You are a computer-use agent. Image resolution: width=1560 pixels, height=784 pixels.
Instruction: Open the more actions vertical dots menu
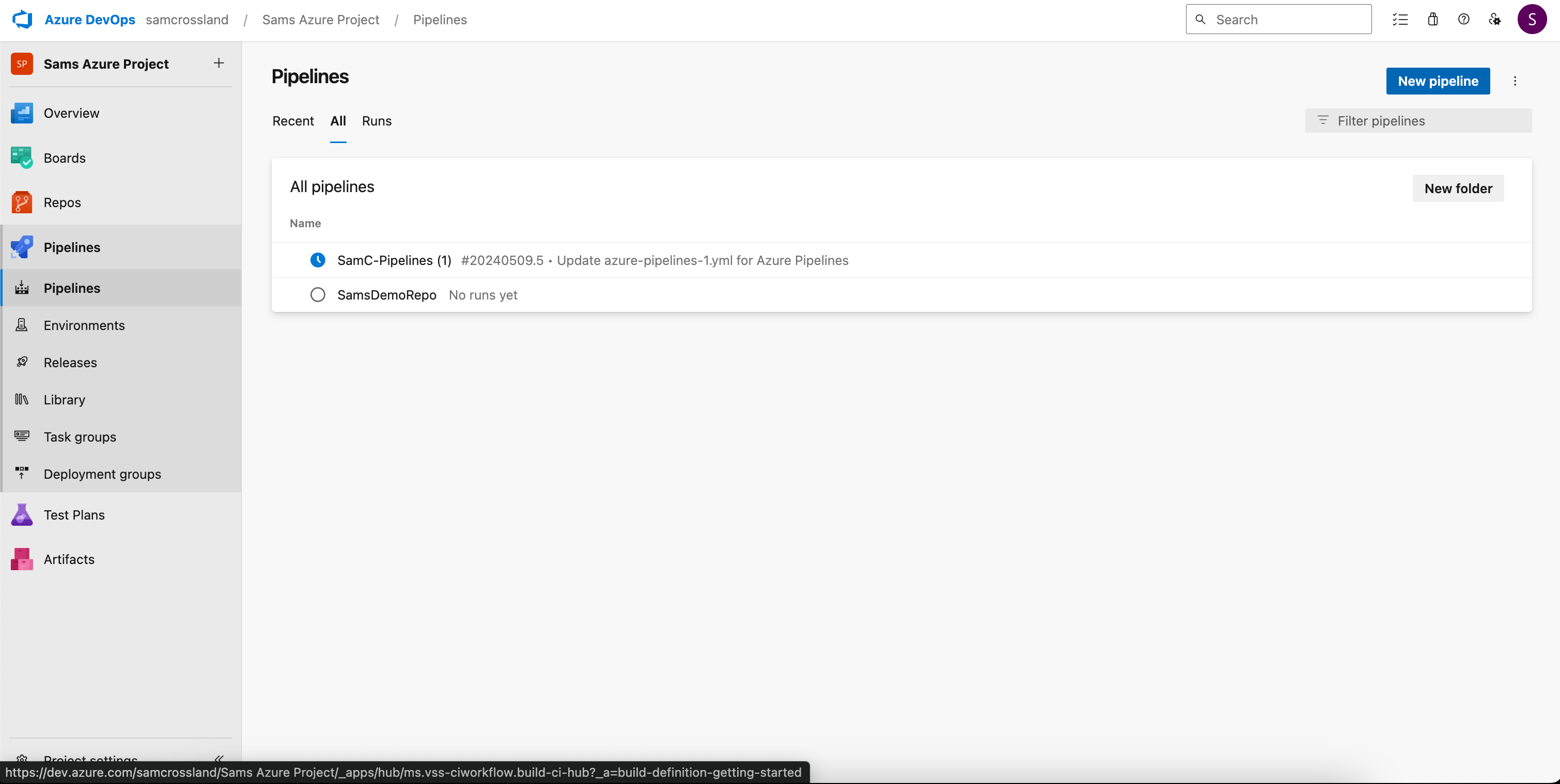[x=1515, y=81]
